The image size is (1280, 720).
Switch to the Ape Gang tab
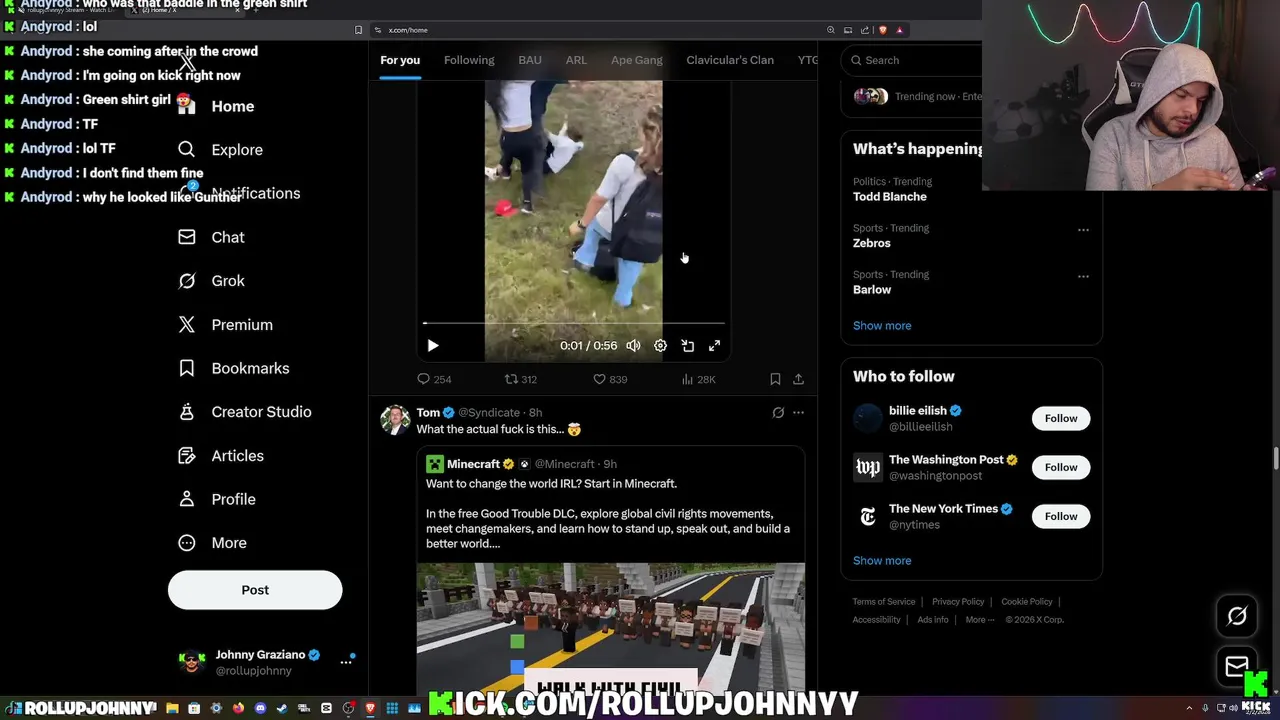[x=637, y=60]
